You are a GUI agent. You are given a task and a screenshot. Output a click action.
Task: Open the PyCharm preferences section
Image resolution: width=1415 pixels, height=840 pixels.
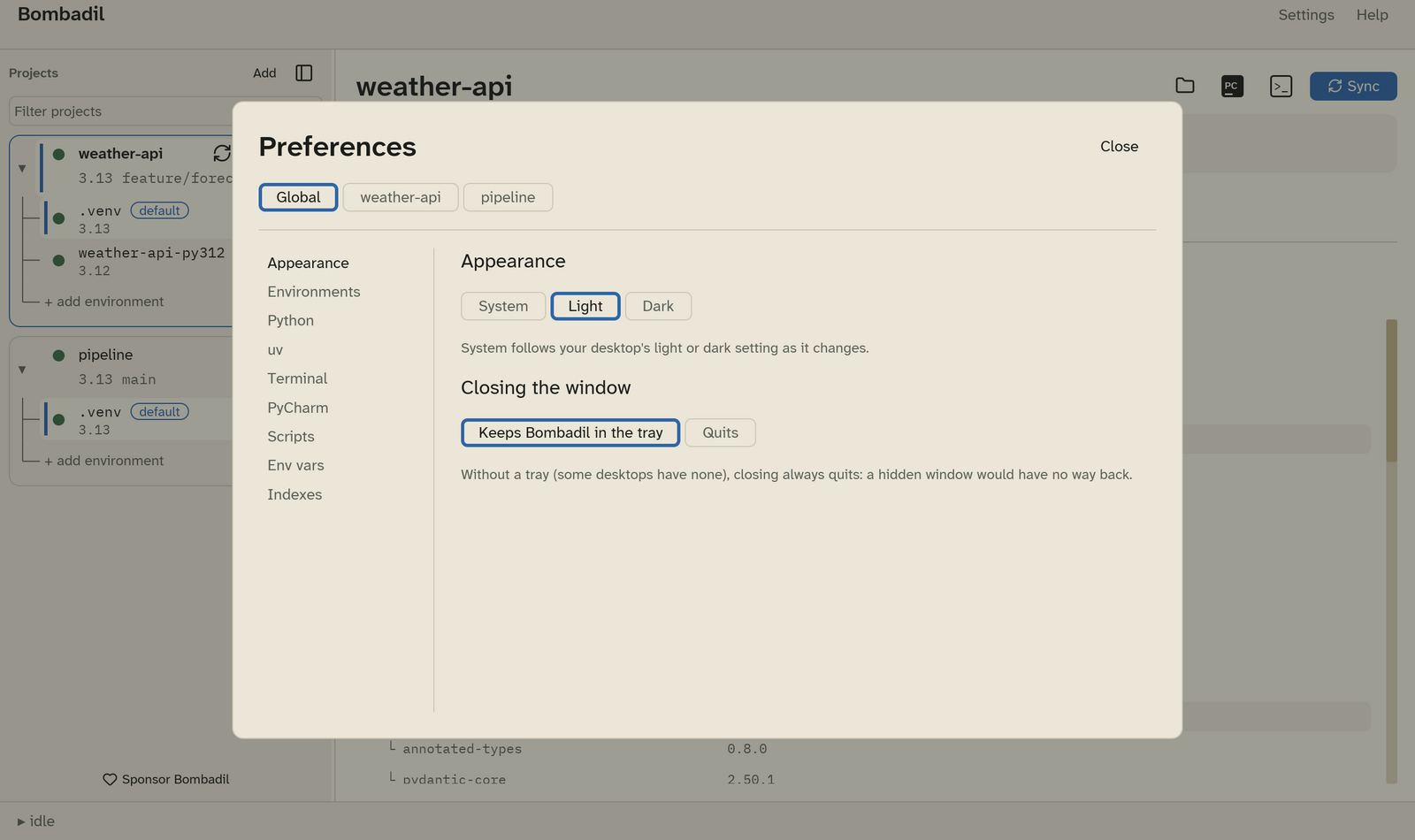coord(298,408)
